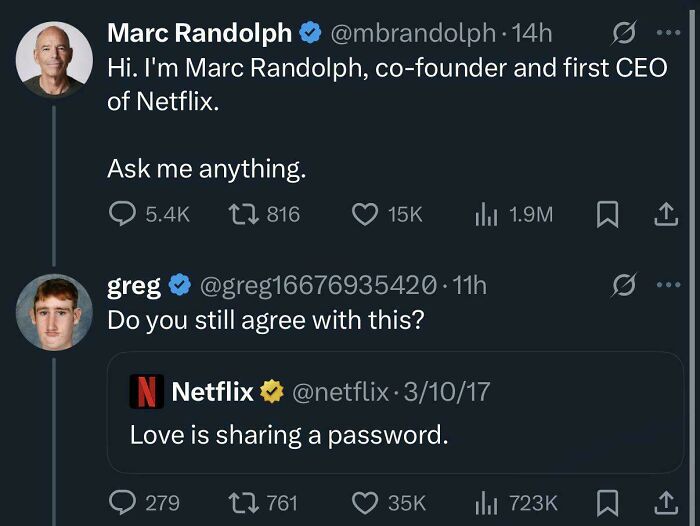This screenshot has width=700, height=526.
Task: Bookmark greg's reply tweet
Action: (x=607, y=502)
